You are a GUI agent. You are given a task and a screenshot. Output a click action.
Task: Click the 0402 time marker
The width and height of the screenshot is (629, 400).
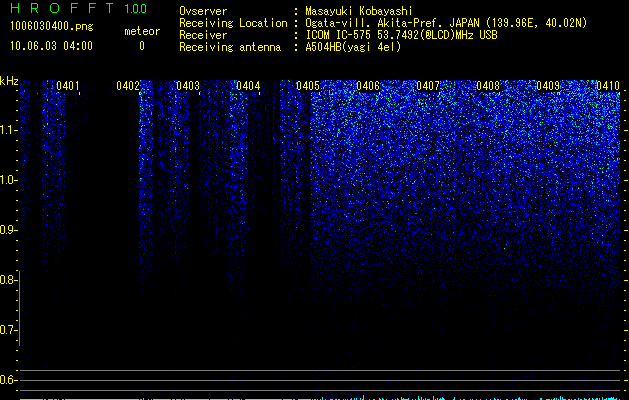128,86
